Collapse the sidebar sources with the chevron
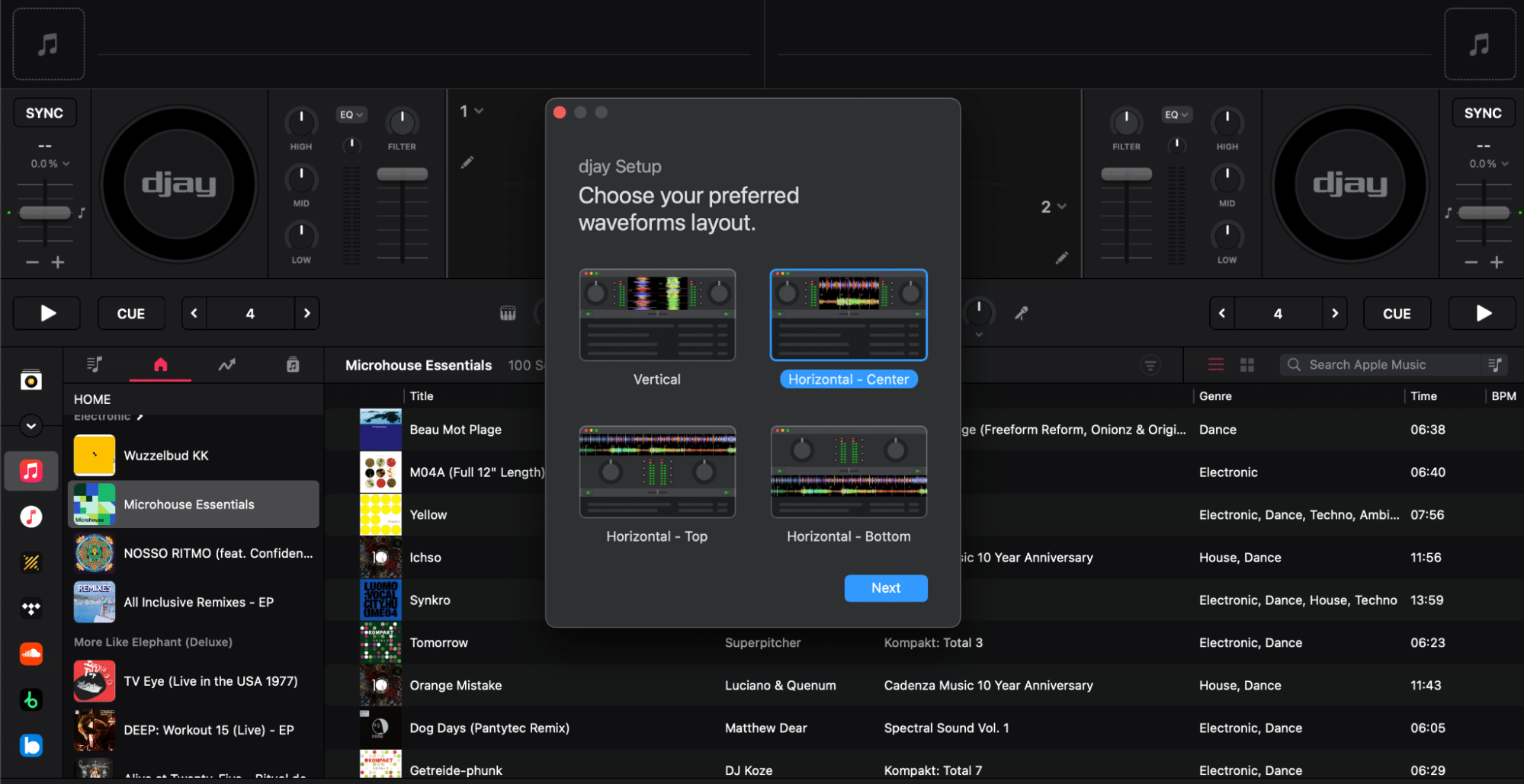 tap(31, 427)
